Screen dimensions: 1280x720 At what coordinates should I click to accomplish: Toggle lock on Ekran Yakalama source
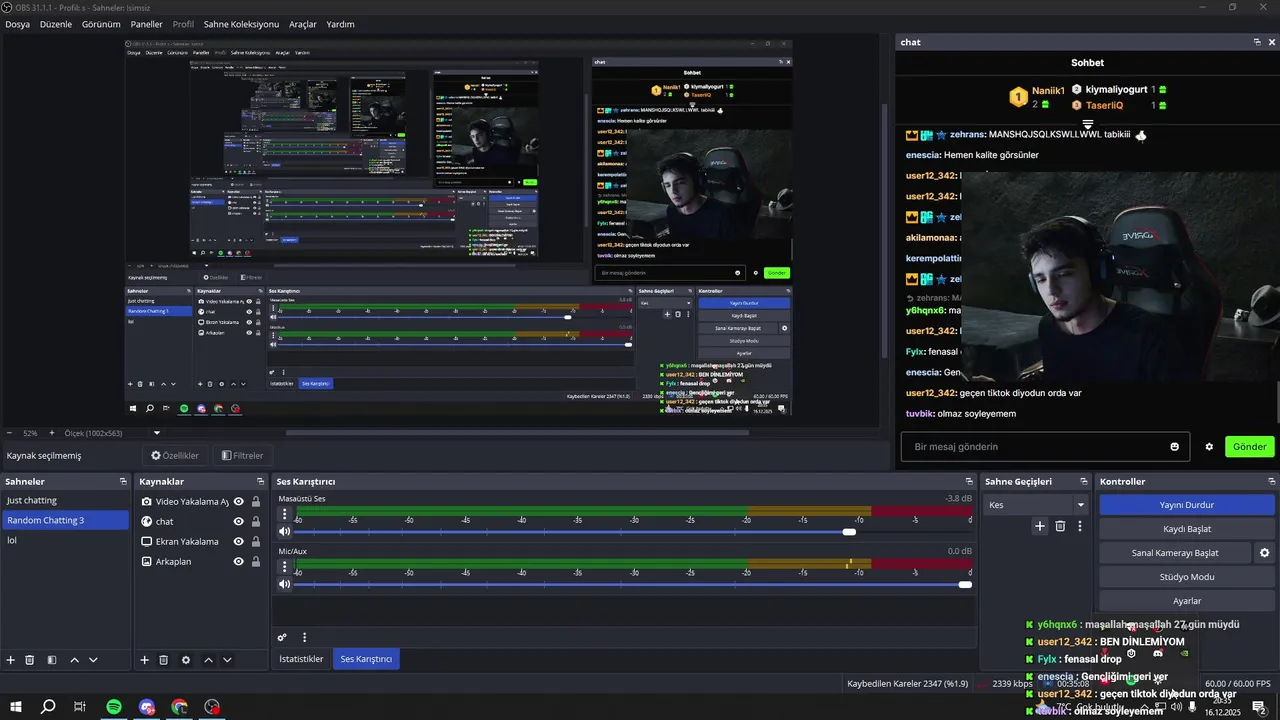pos(256,542)
